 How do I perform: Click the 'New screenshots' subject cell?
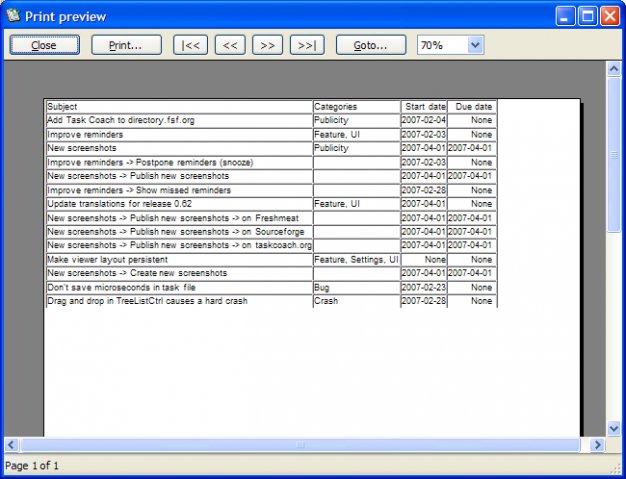point(179,148)
